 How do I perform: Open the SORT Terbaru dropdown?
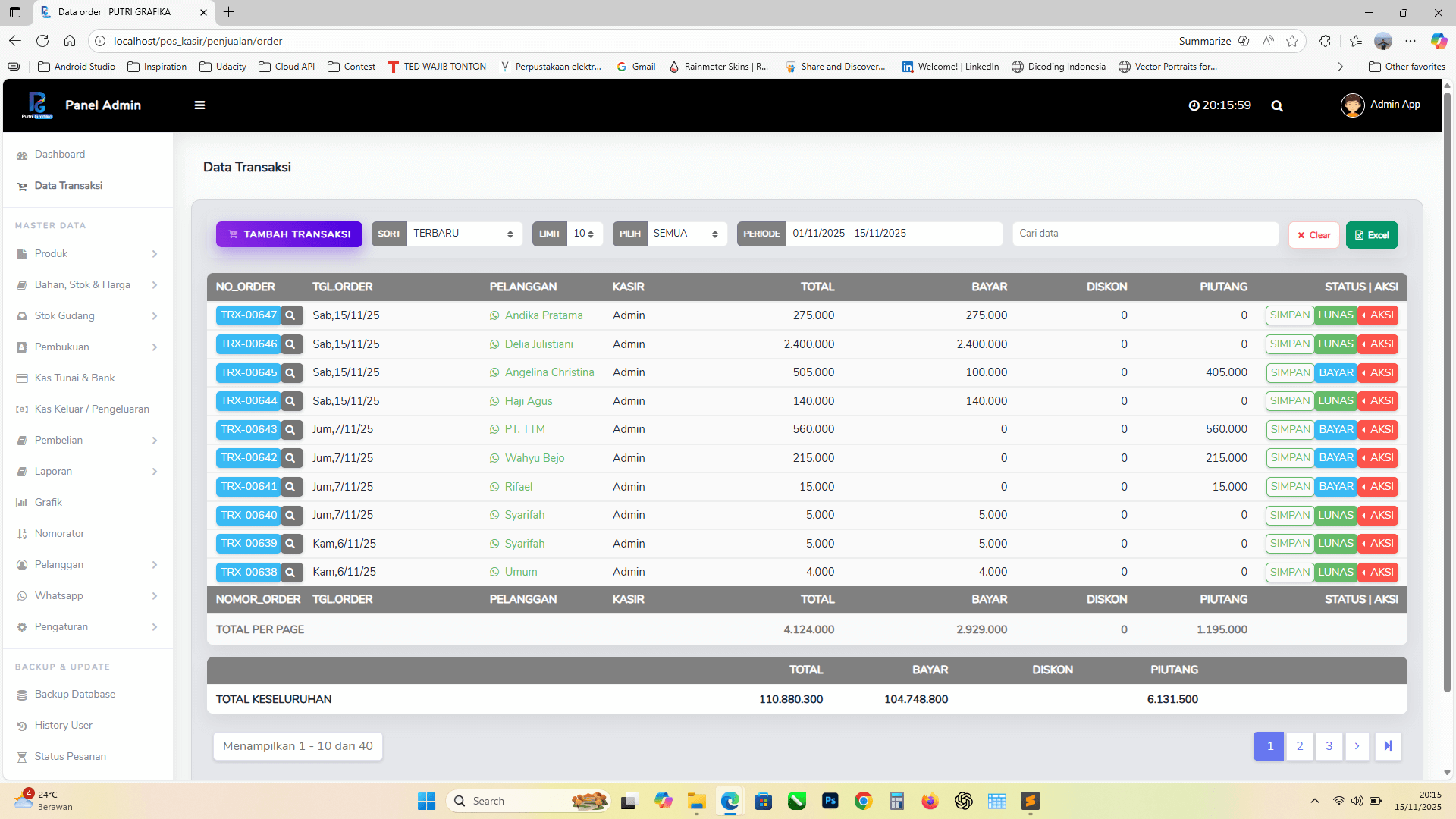pyautogui.click(x=464, y=234)
